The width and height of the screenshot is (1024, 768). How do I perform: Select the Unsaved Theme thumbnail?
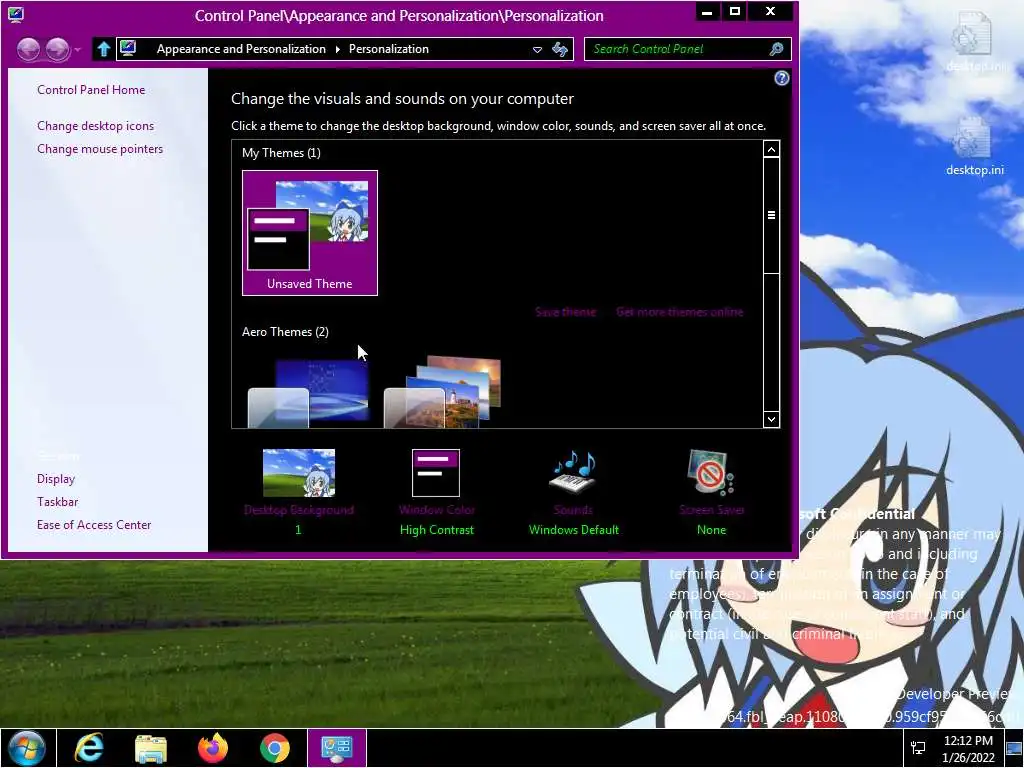click(310, 233)
